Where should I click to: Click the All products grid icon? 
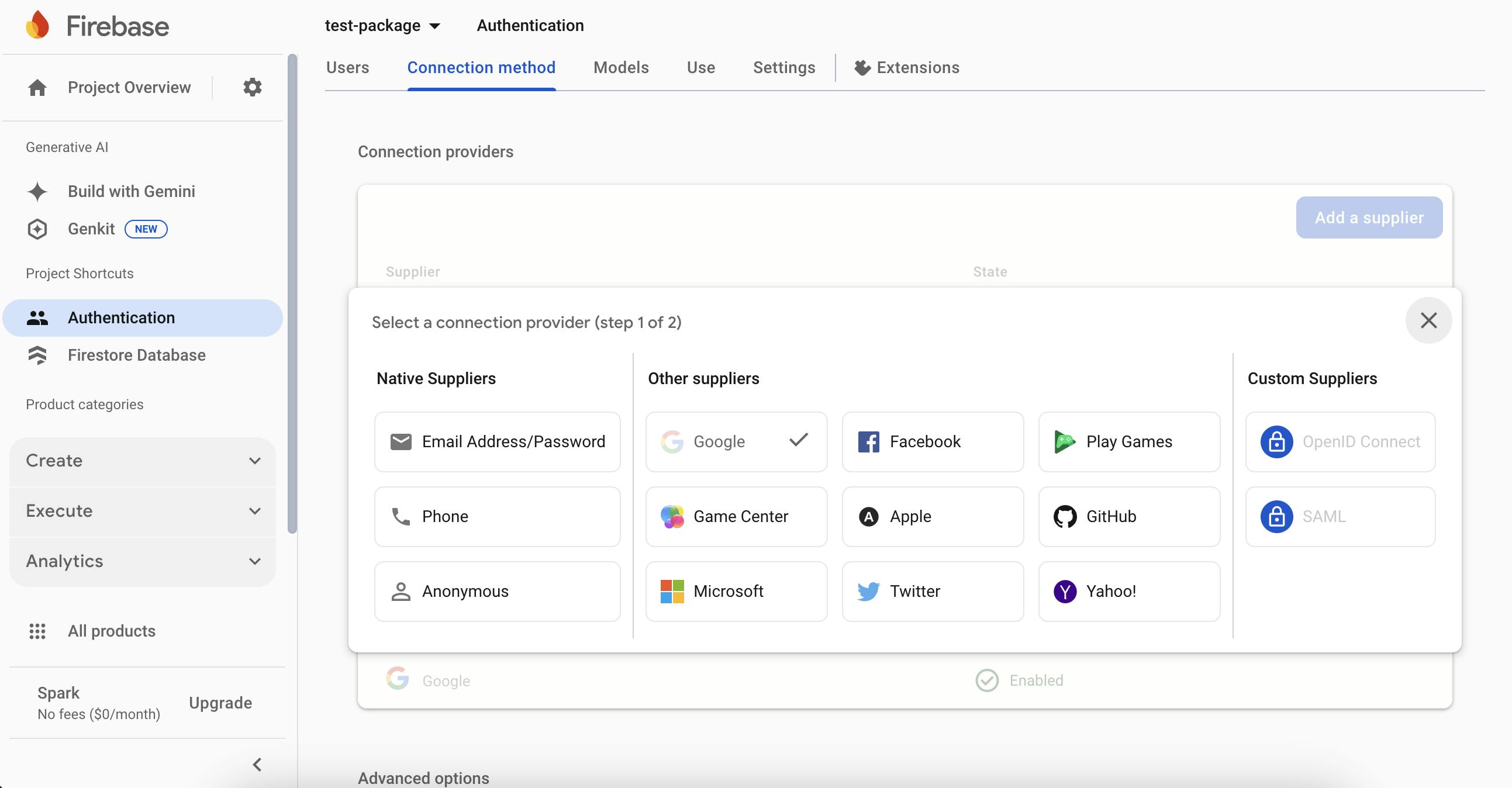point(37,631)
